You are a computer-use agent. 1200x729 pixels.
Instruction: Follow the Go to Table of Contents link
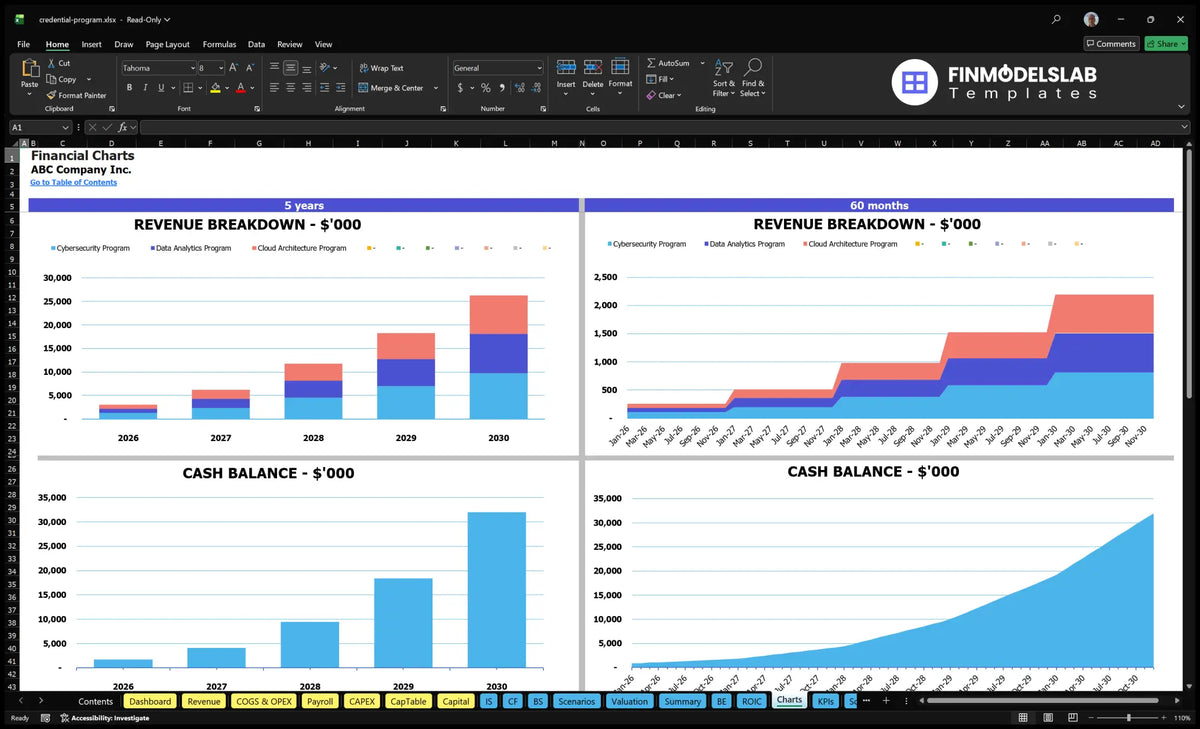(73, 182)
